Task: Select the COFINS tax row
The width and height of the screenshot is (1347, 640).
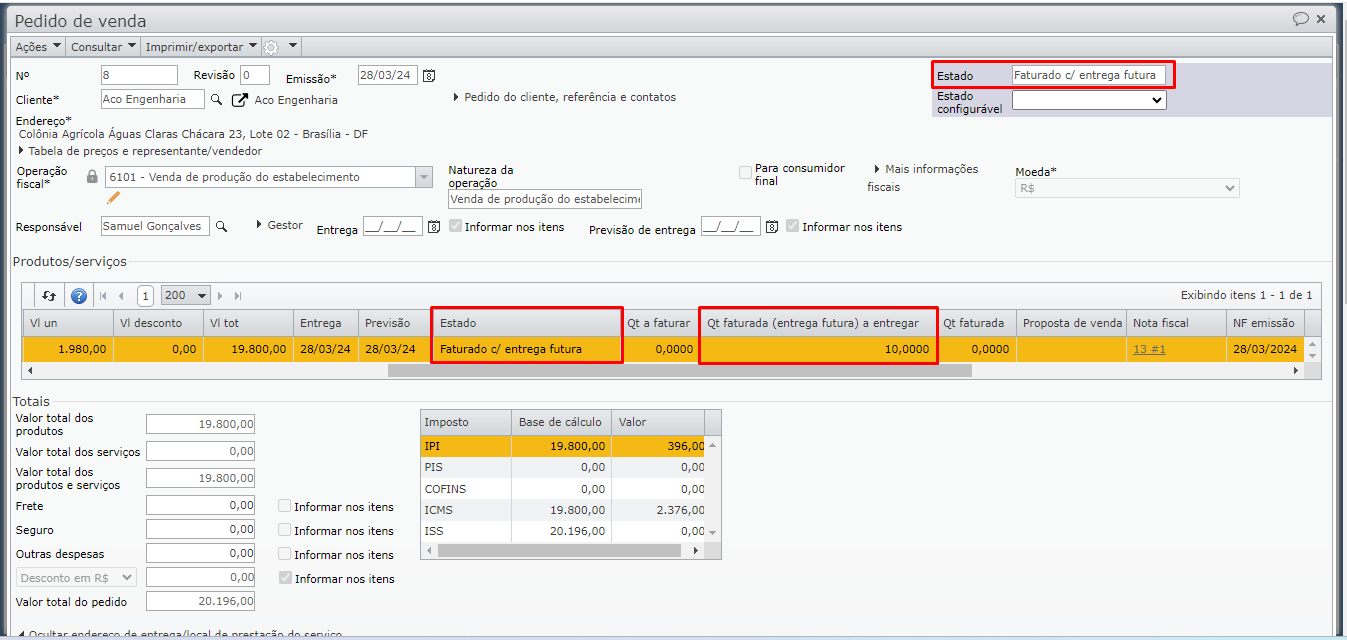Action: coord(562,489)
